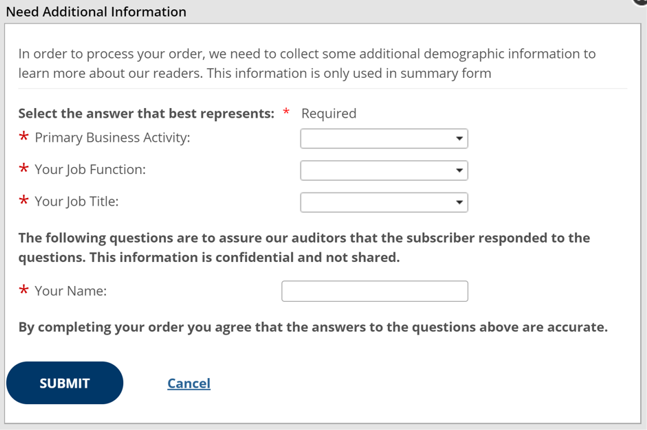Open the Your Job Title dropdown

[384, 202]
